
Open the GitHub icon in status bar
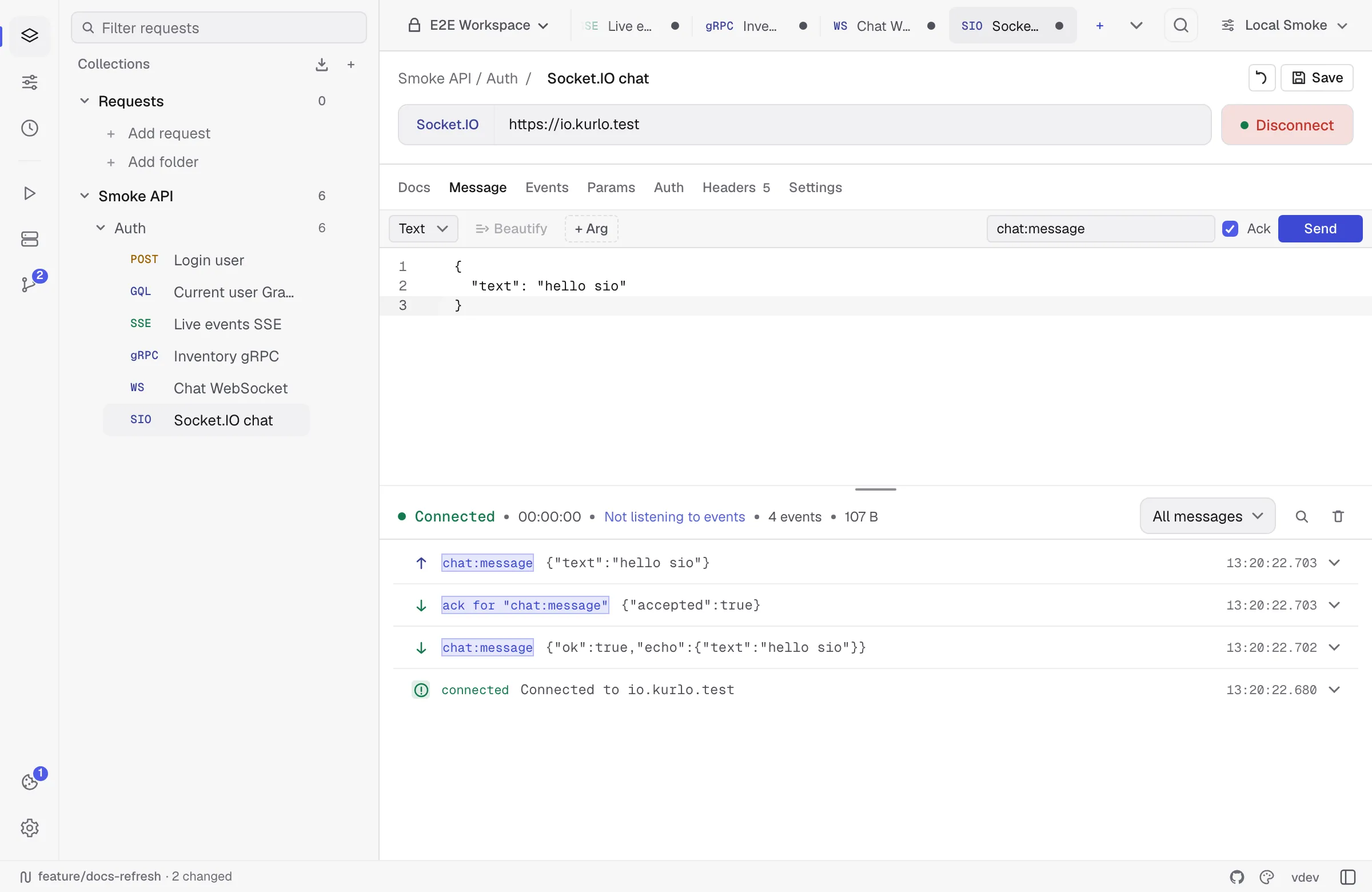(1237, 877)
